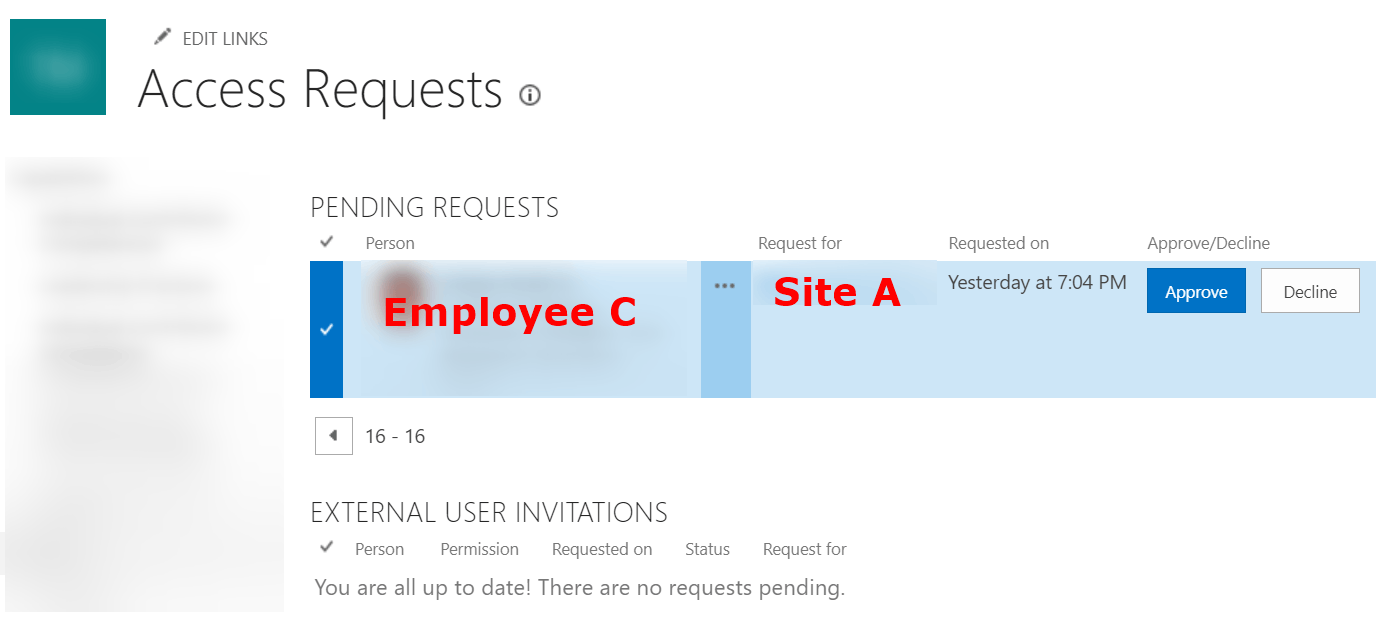Go to previous page of pending requests
Image resolution: width=1394 pixels, height=617 pixels.
[x=334, y=436]
